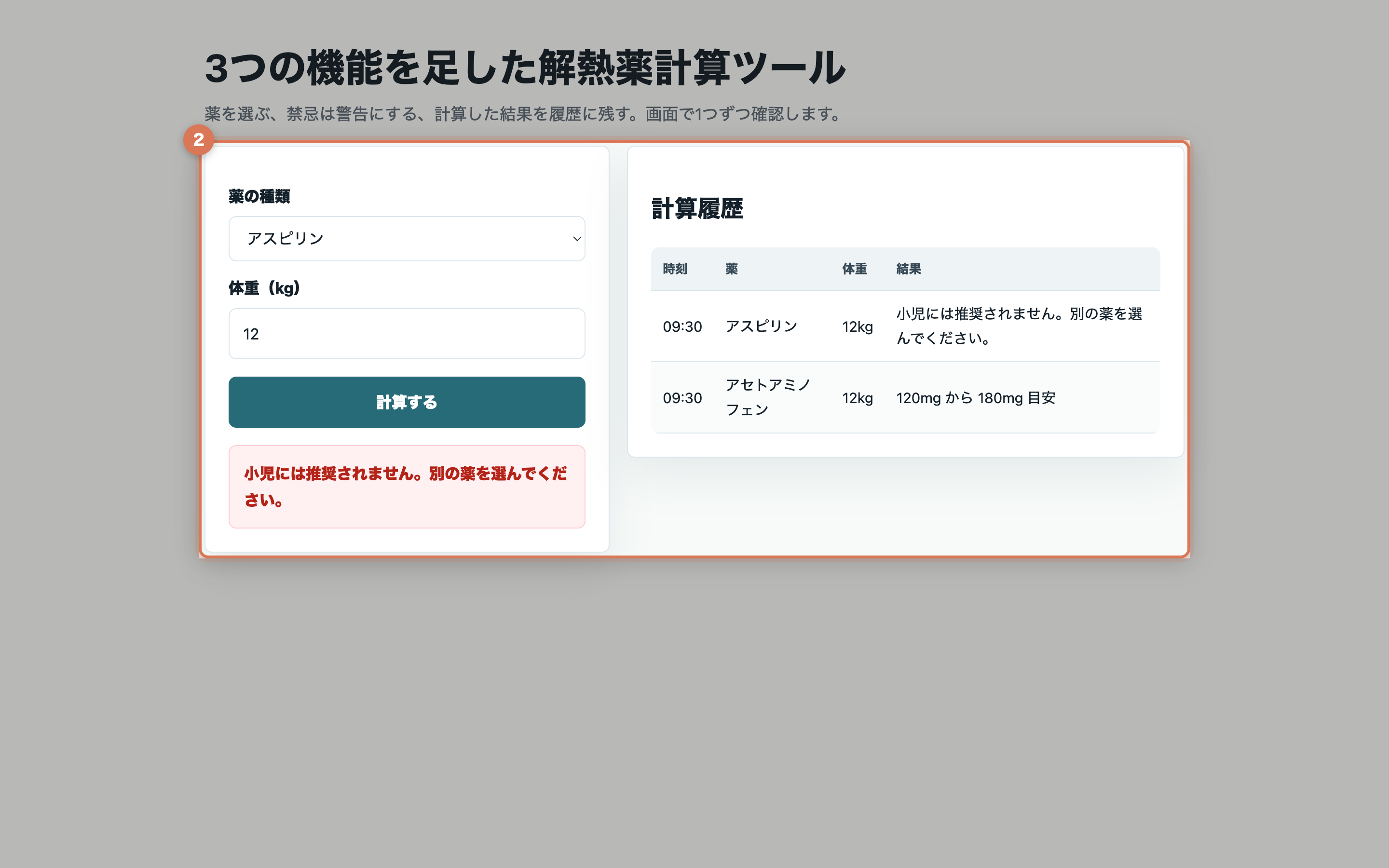Click the 09:30 time in アスピリン row
This screenshot has width=1389, height=868.
682,326
